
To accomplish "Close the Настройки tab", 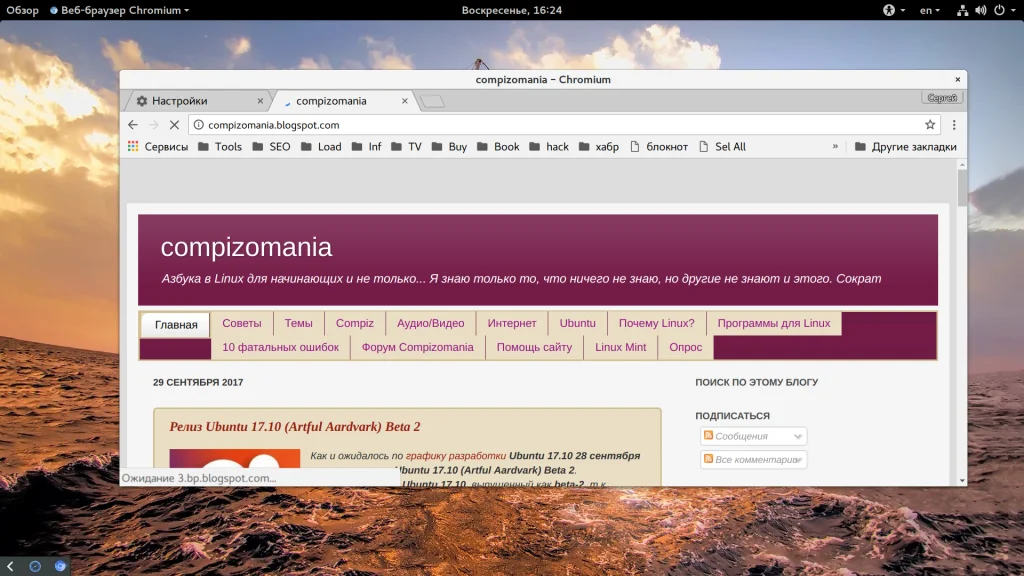I will 261,101.
